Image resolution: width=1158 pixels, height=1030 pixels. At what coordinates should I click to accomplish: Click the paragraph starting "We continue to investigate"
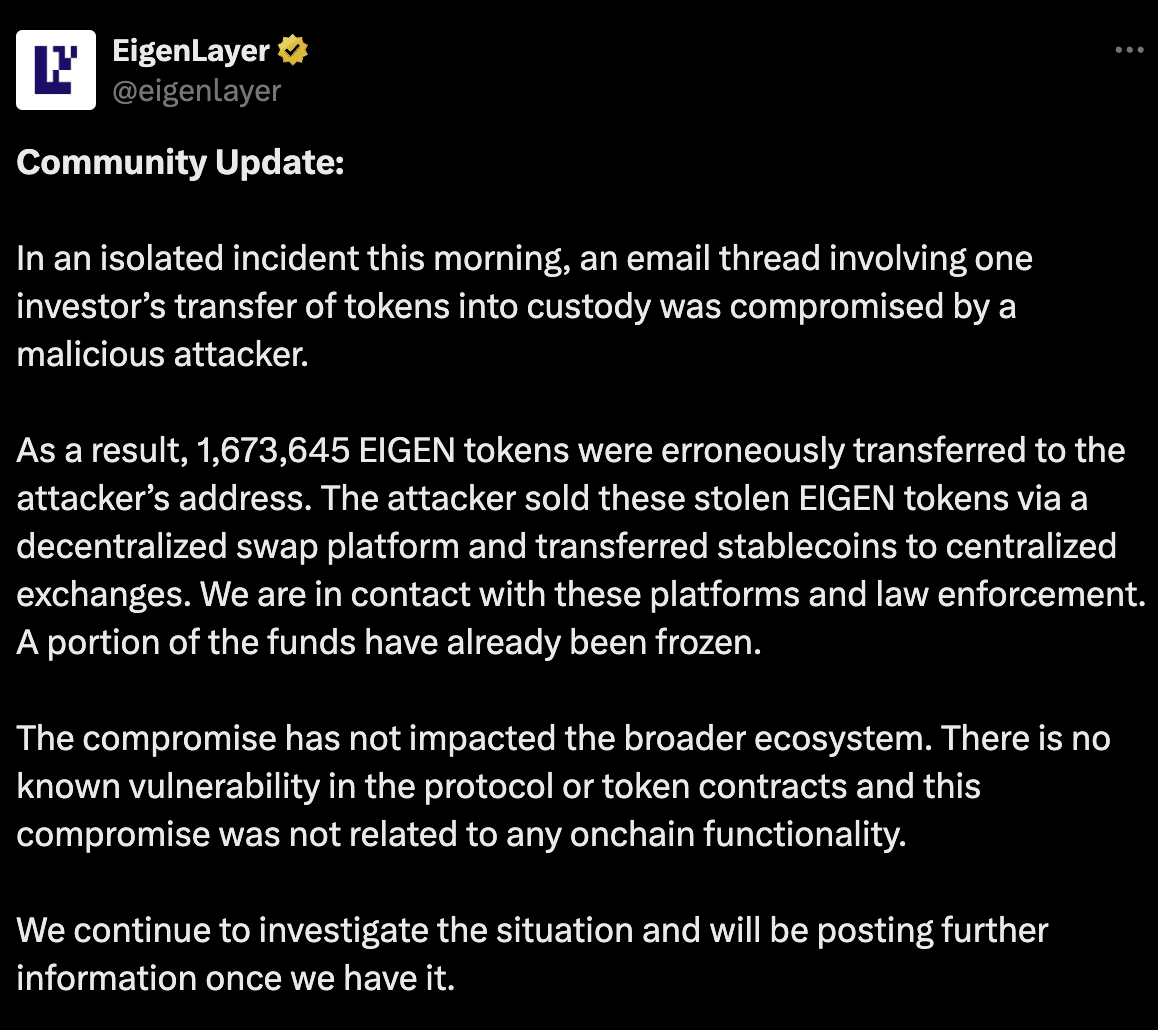pos(532,954)
